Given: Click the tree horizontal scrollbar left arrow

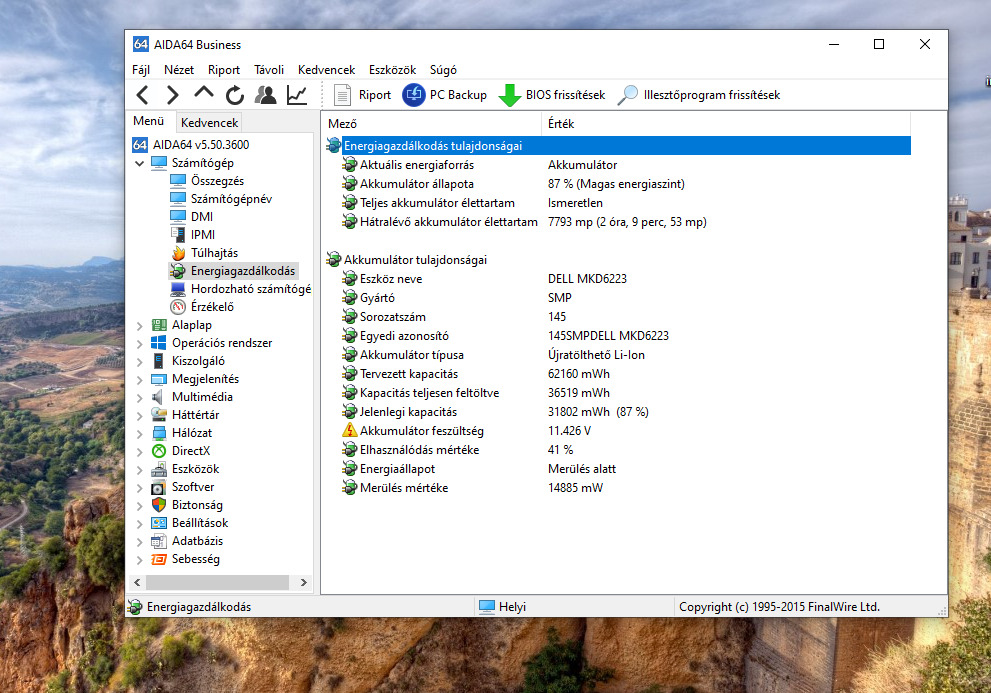Looking at the screenshot, I should [137, 582].
